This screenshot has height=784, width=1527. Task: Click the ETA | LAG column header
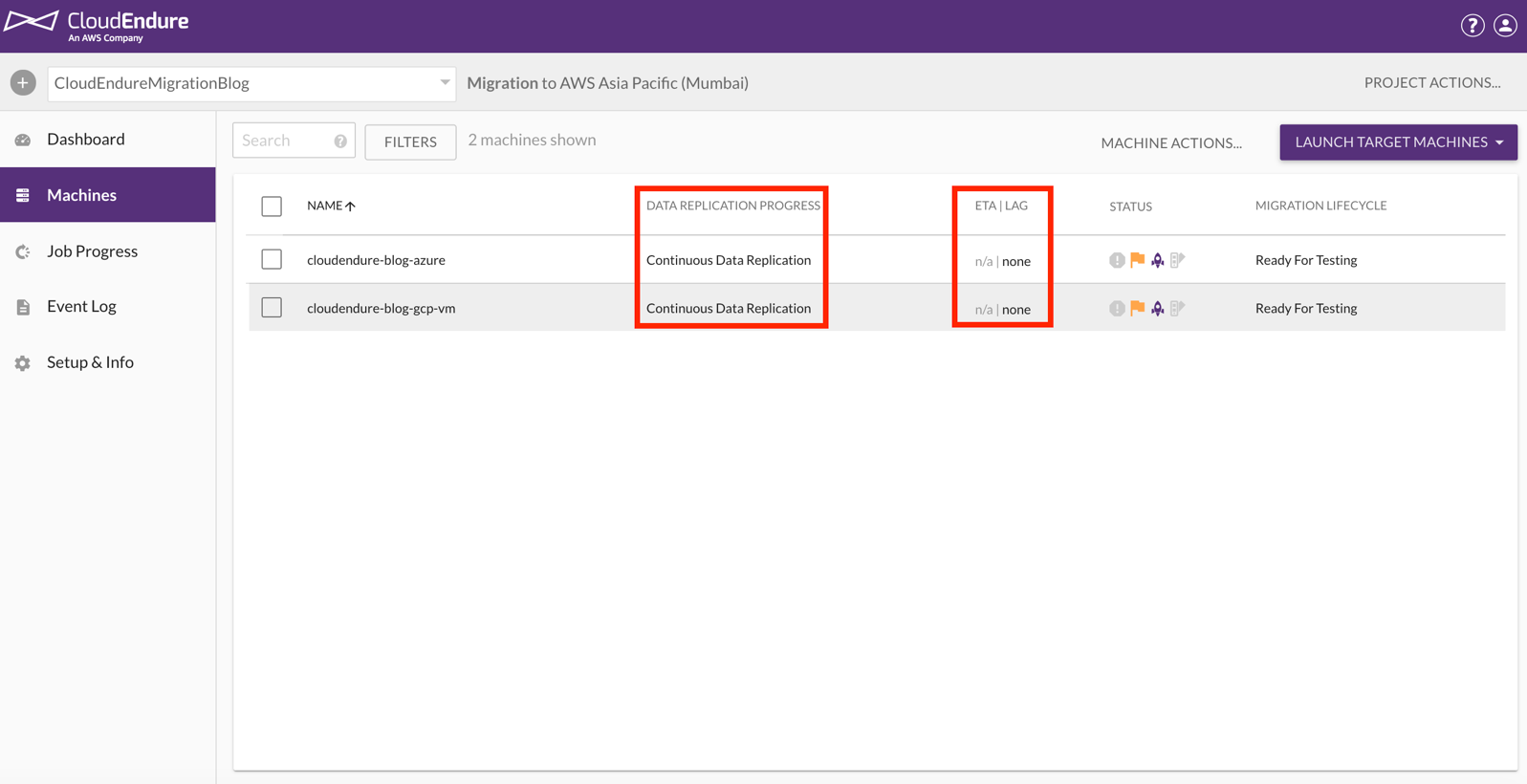tap(1001, 206)
